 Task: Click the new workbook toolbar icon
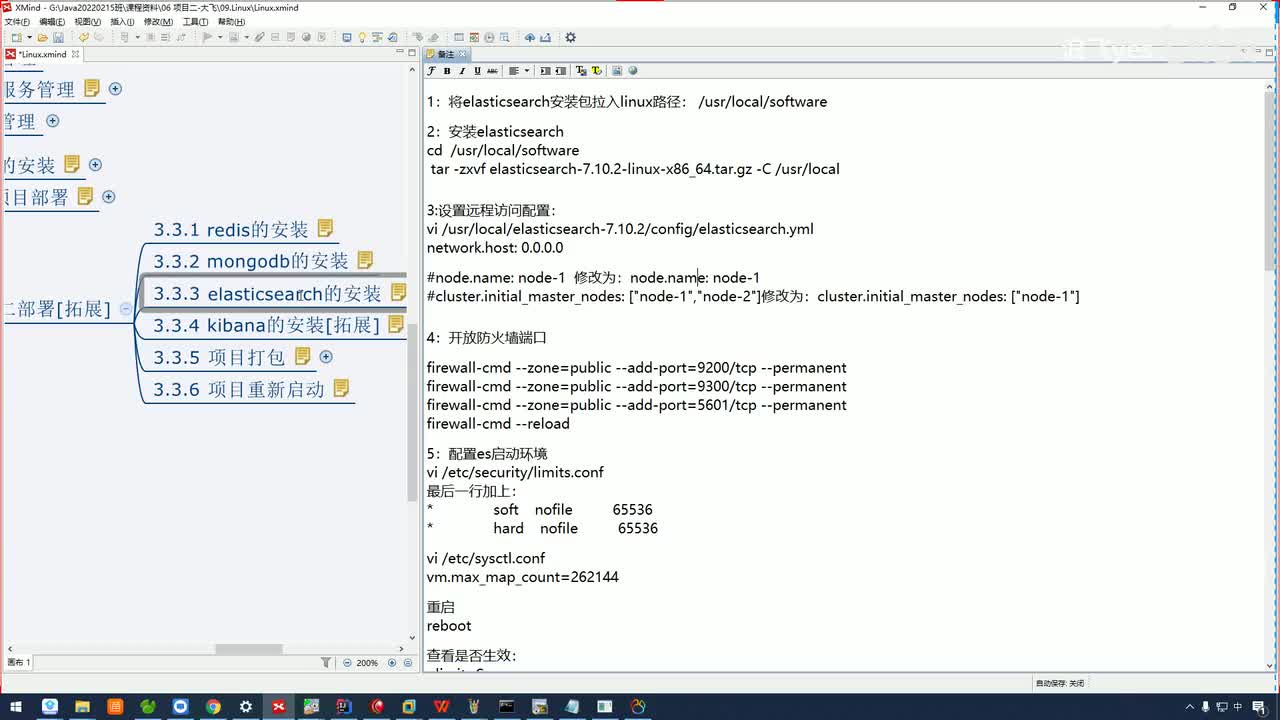(x=15, y=38)
